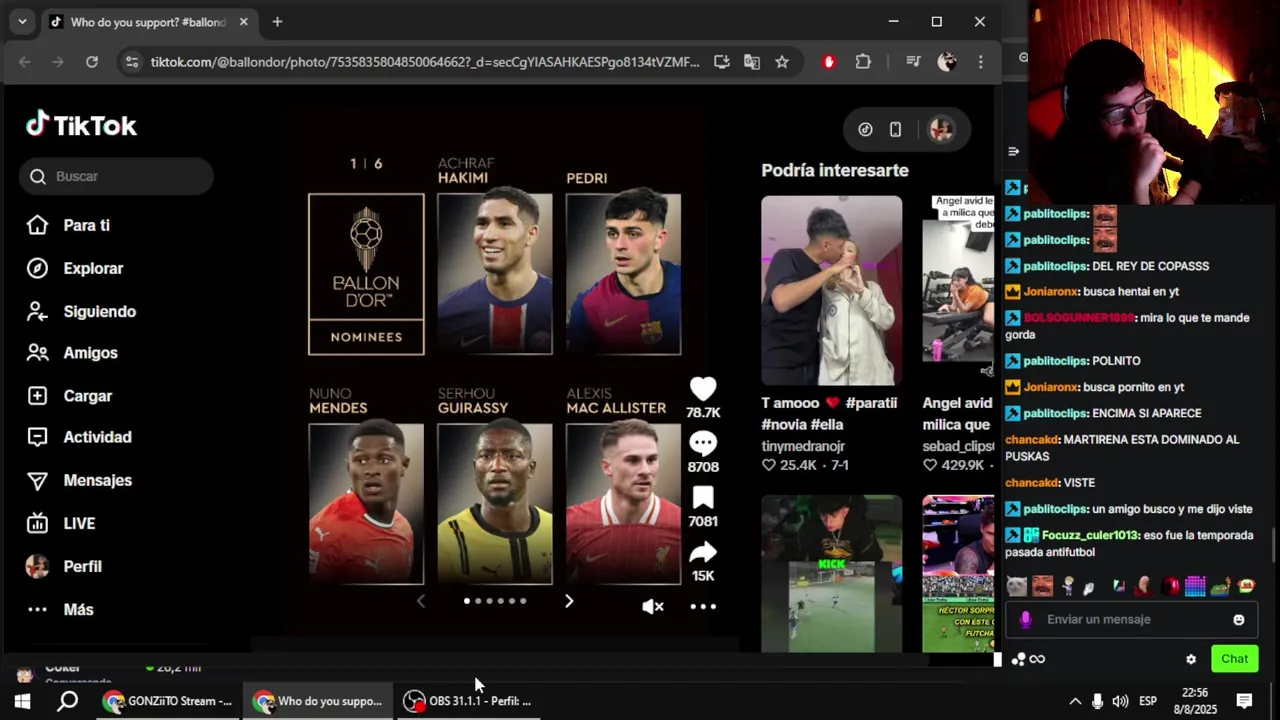
Task: Go to the previous slide arrow
Action: (421, 601)
